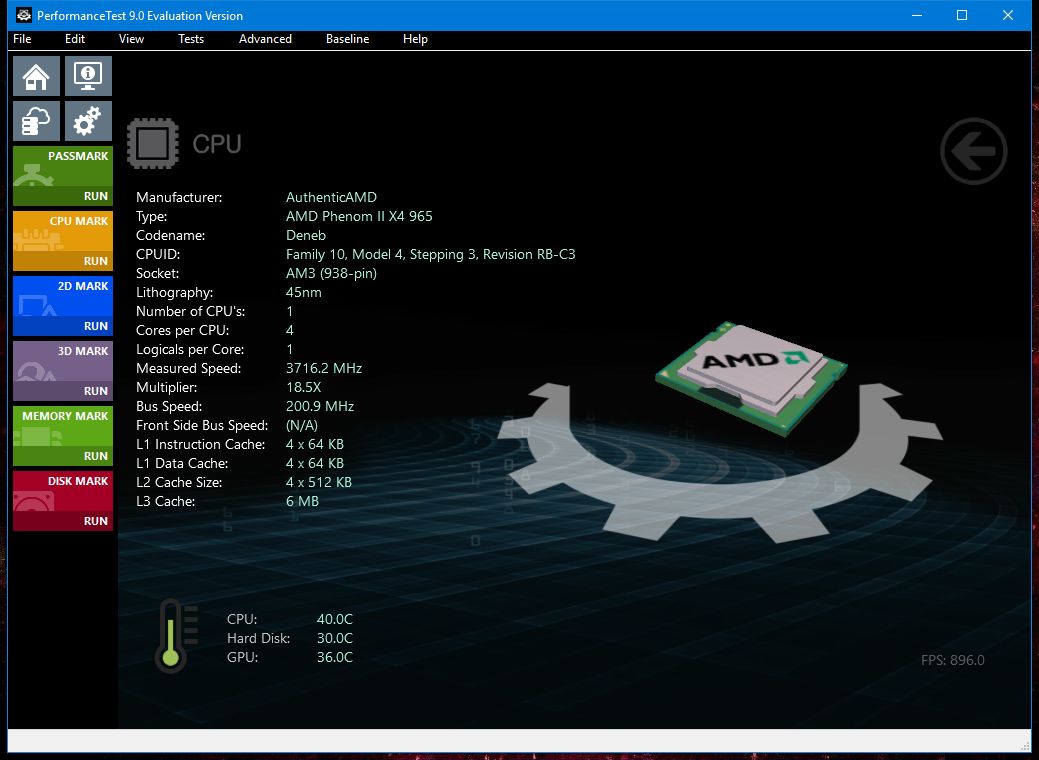Click the large 'CPU' heading text
Image resolution: width=1039 pixels, height=760 pixels.
point(217,144)
